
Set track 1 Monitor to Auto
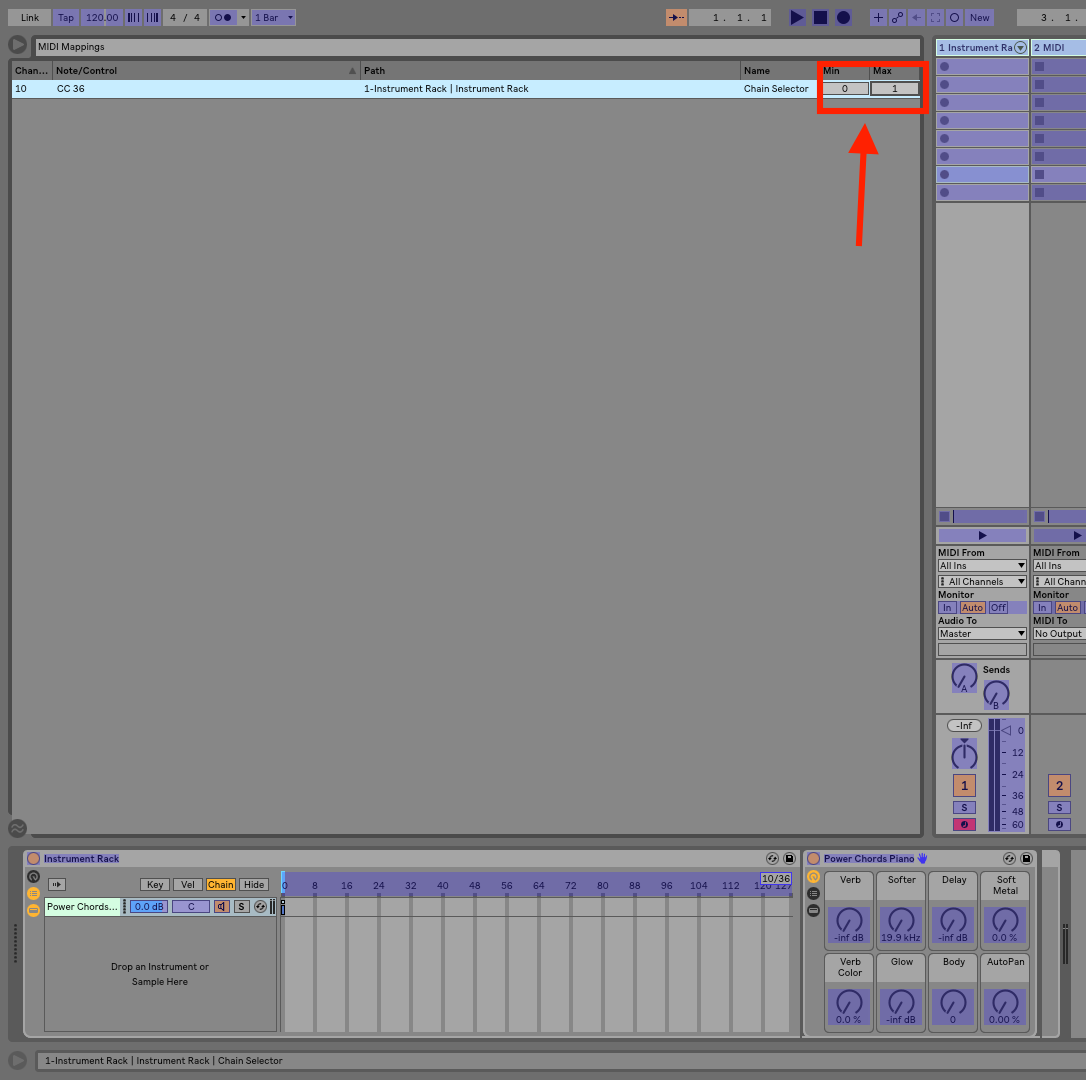coord(972,608)
